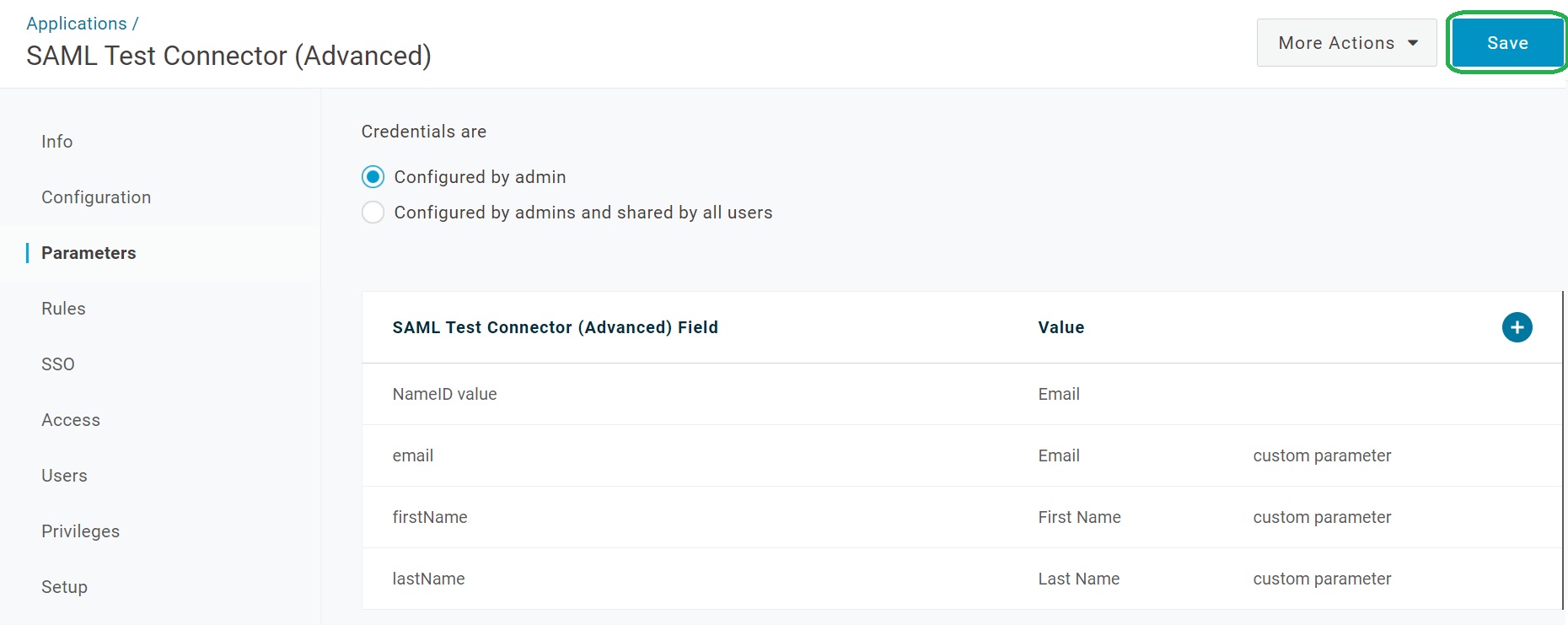Click the plus icon to add parameter
The image size is (1568, 625).
[x=1517, y=327]
